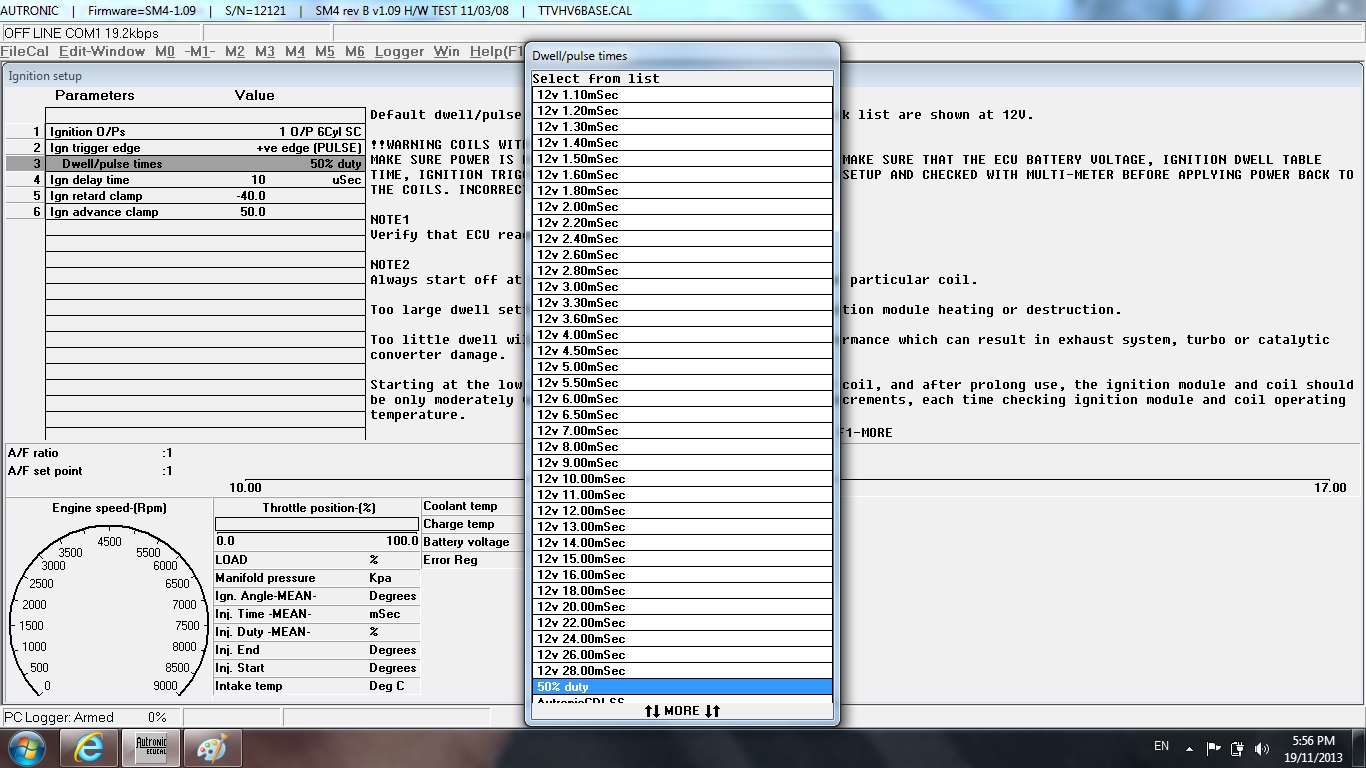The image size is (1366, 768).
Task: Open the M5 menu
Action: click(325, 51)
